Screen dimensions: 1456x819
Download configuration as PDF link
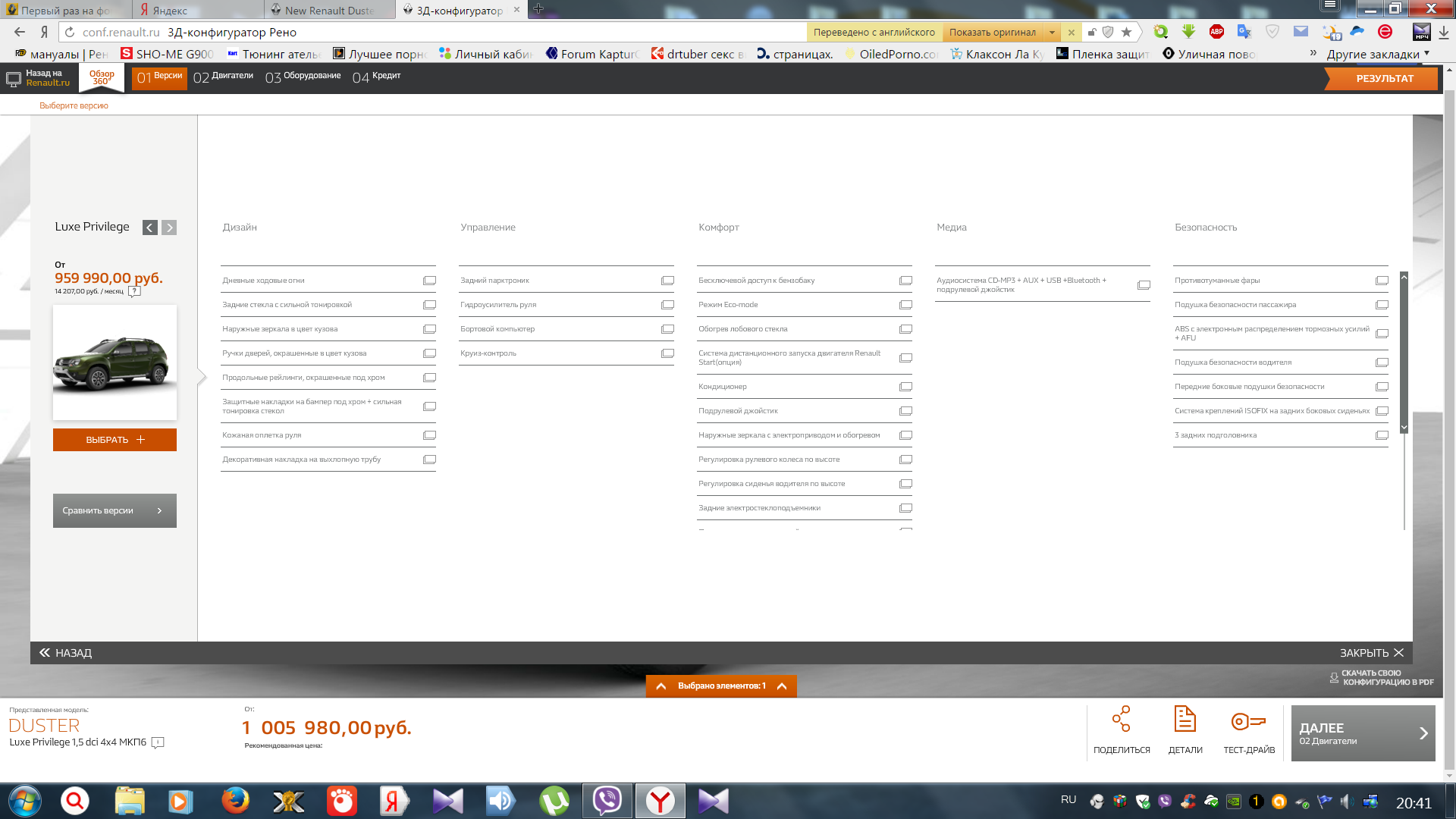1381,678
